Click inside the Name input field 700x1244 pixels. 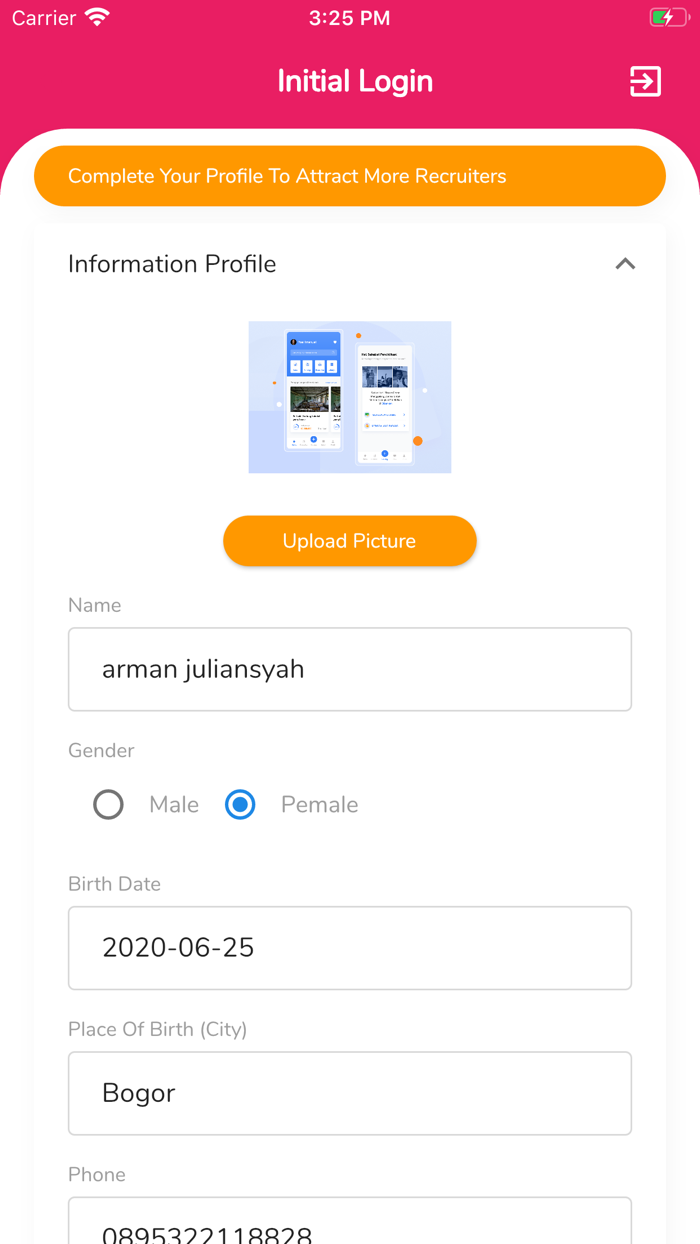[x=349, y=669]
